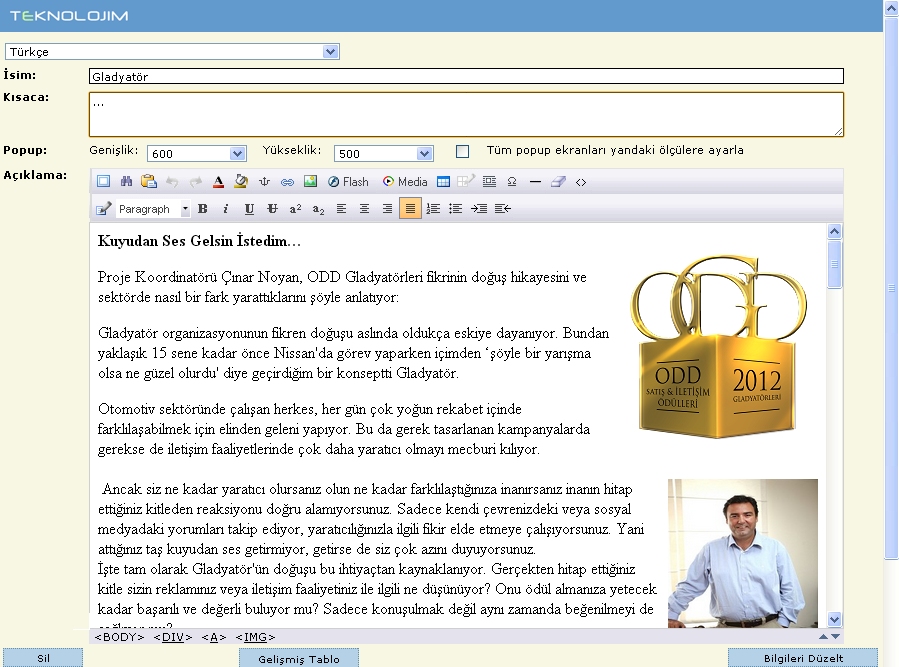Screen dimensions: 899x667
Task: Click the İsim field containing Gladyatör
Action: [x=466, y=76]
